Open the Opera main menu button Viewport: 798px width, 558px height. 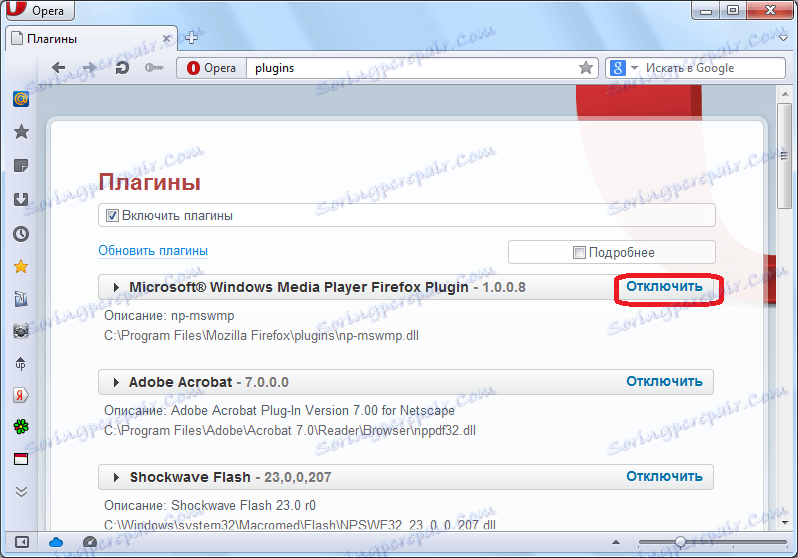[x=40, y=10]
